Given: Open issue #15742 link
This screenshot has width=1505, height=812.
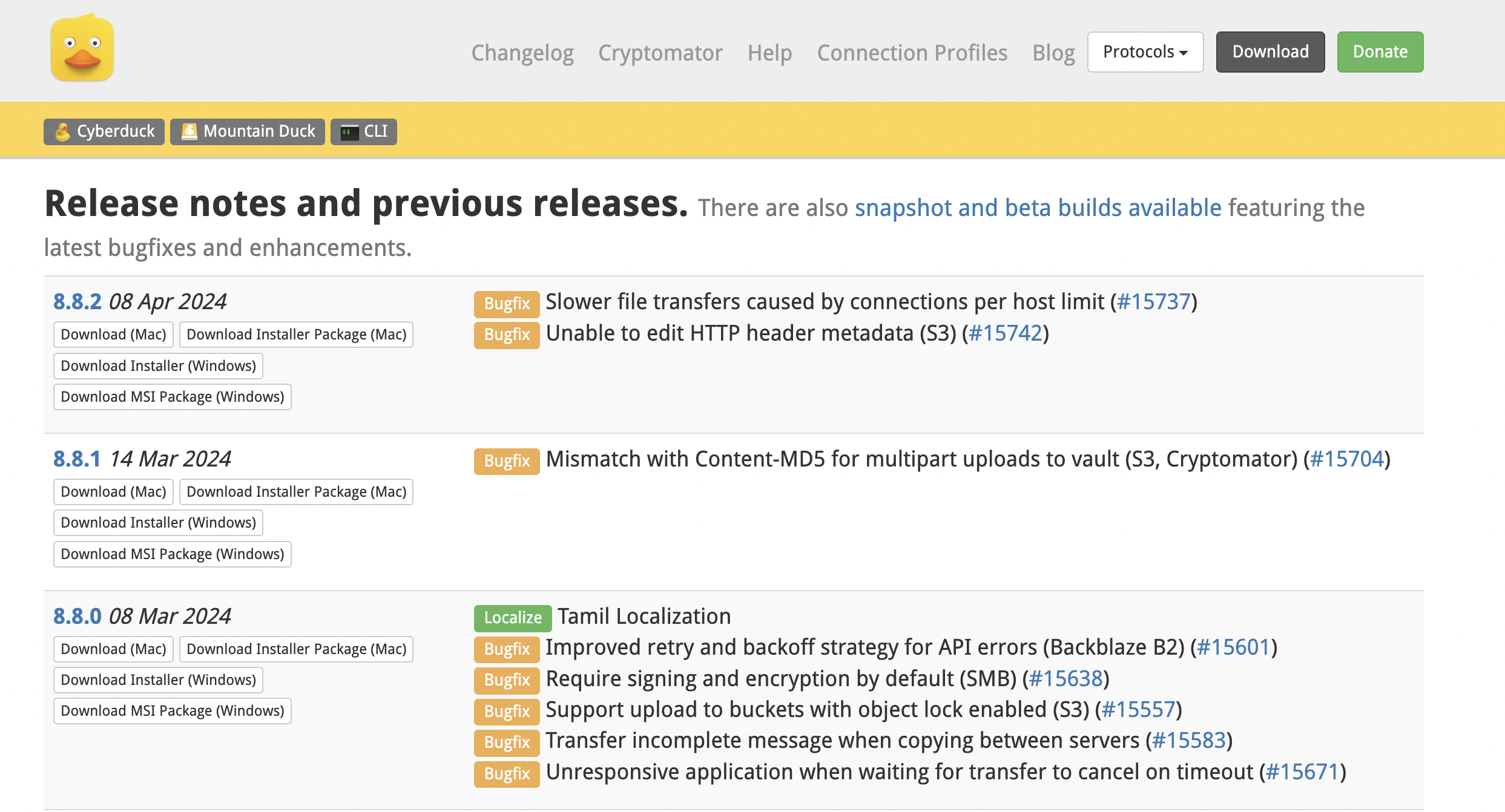Looking at the screenshot, I should click(x=1006, y=333).
